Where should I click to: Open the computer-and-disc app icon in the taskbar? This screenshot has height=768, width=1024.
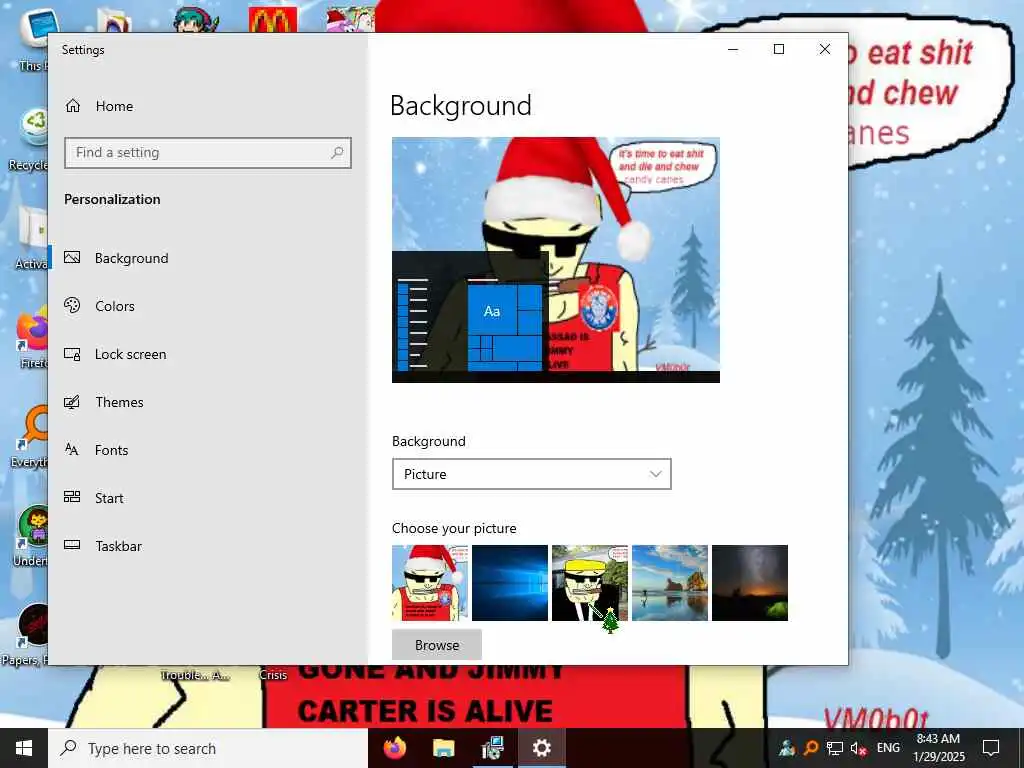(x=492, y=748)
